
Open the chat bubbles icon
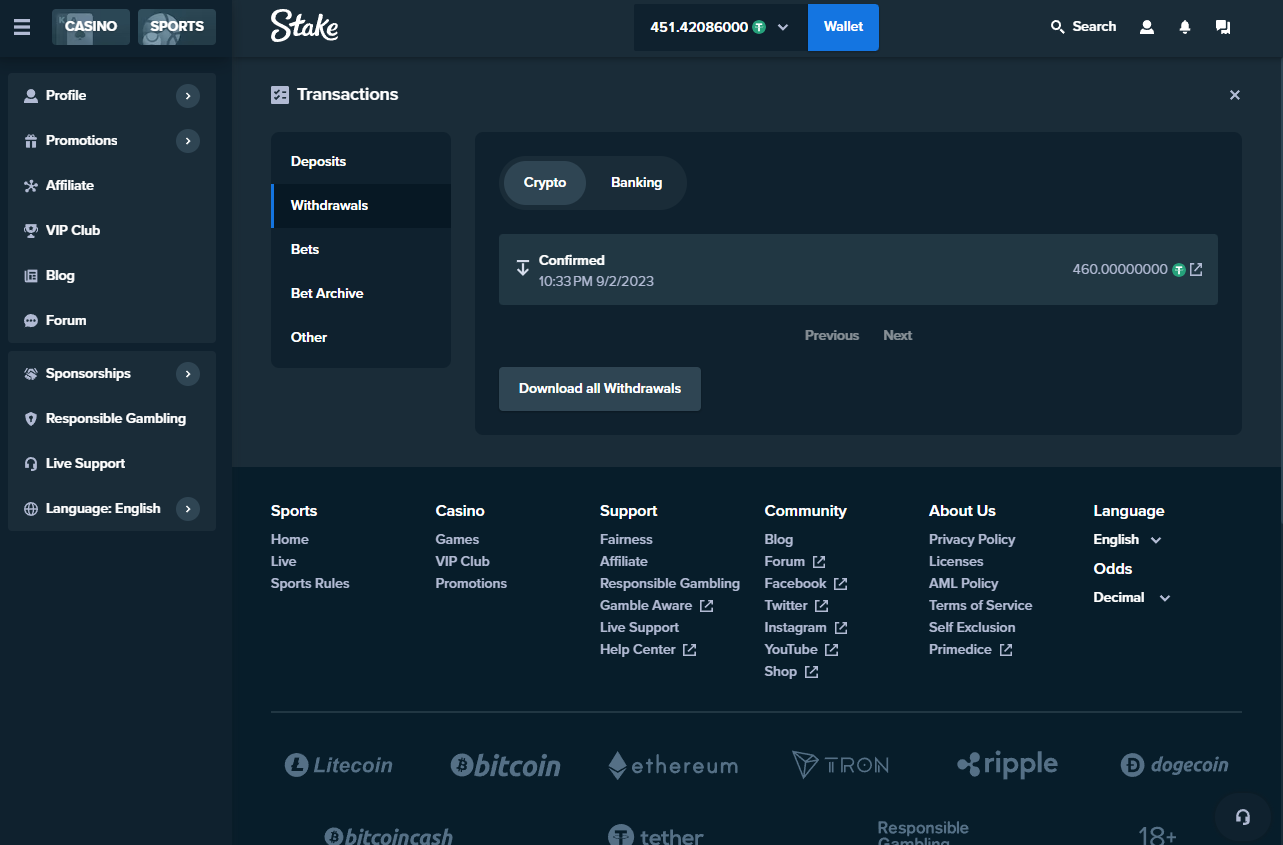pos(1223,27)
